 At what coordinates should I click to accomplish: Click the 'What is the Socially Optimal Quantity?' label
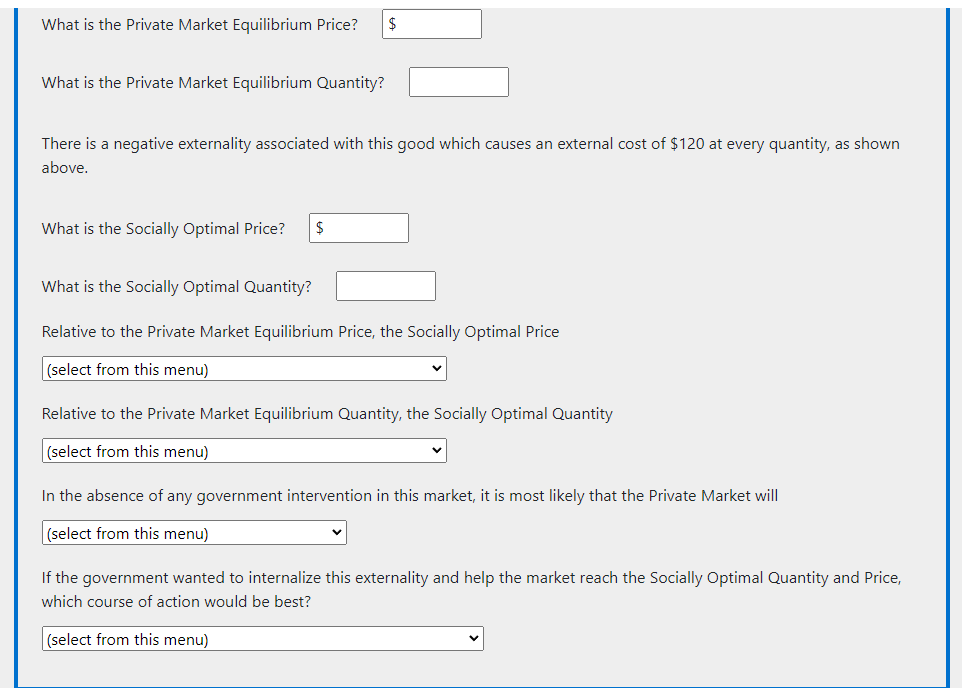tap(177, 287)
